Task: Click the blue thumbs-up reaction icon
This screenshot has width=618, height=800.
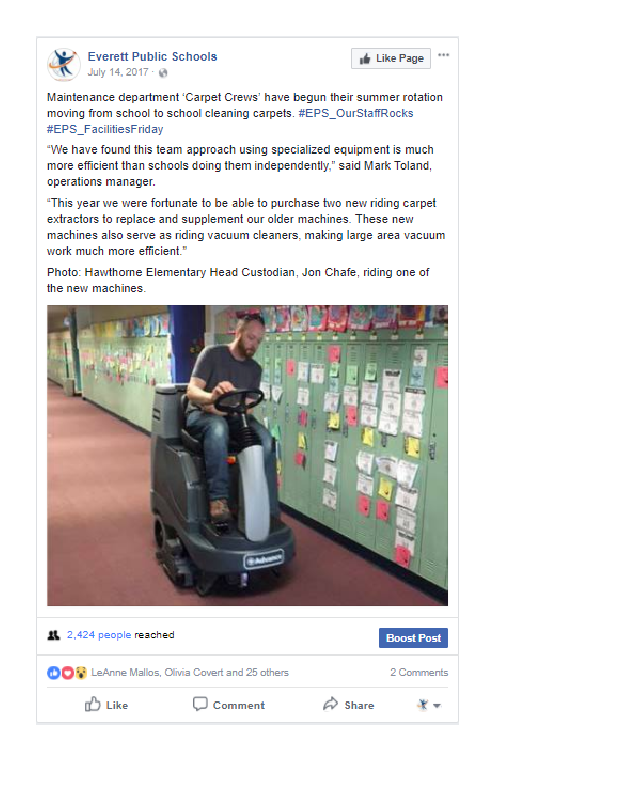Action: click(54, 672)
